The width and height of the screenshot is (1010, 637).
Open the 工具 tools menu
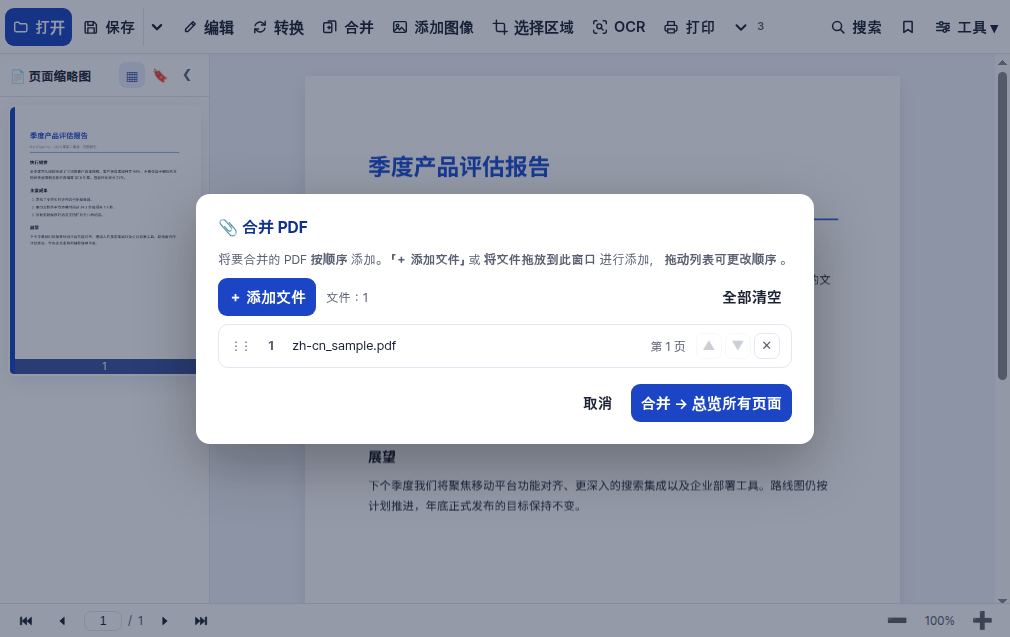click(x=967, y=27)
